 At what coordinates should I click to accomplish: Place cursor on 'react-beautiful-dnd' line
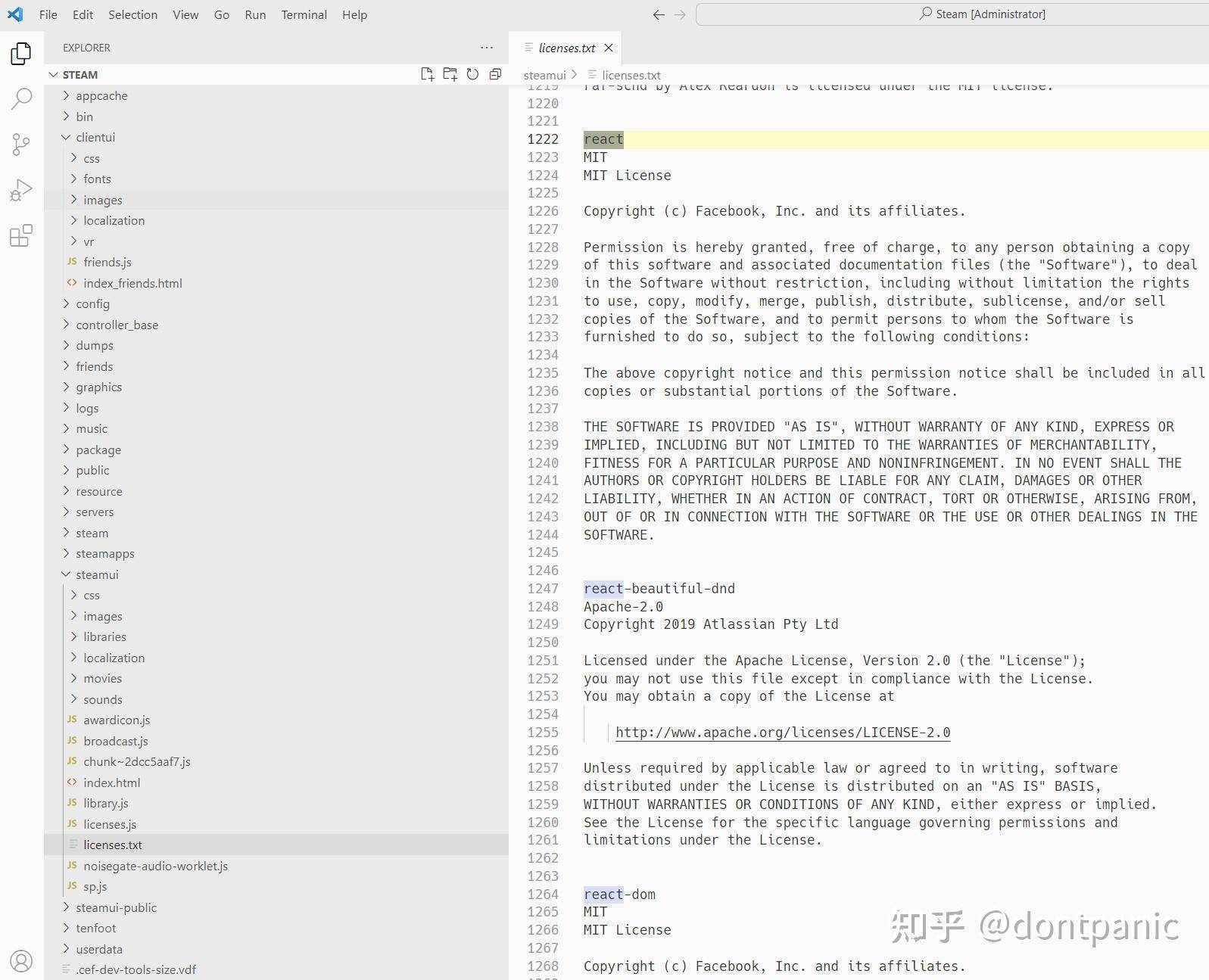(x=659, y=589)
